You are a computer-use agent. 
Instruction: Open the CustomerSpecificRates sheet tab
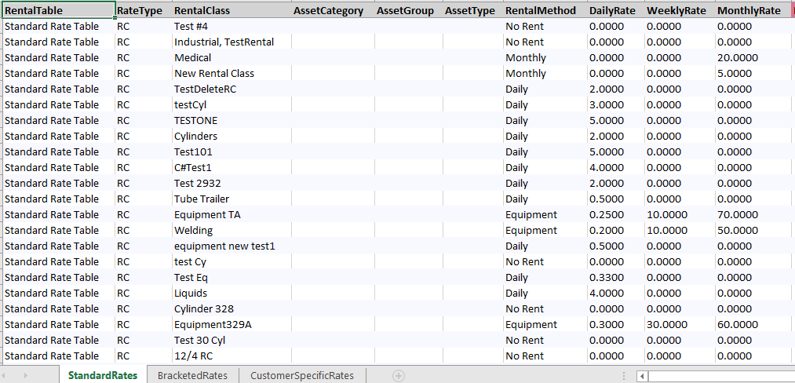pyautogui.click(x=302, y=376)
